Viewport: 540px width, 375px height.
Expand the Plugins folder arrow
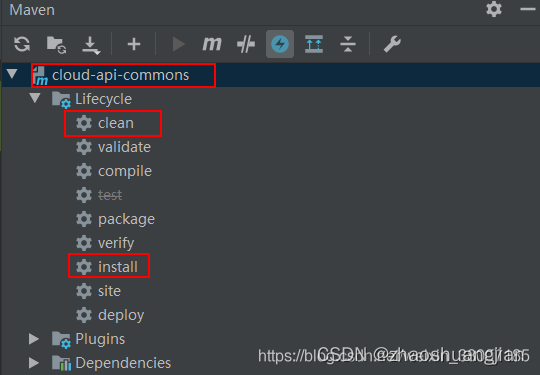point(34,339)
